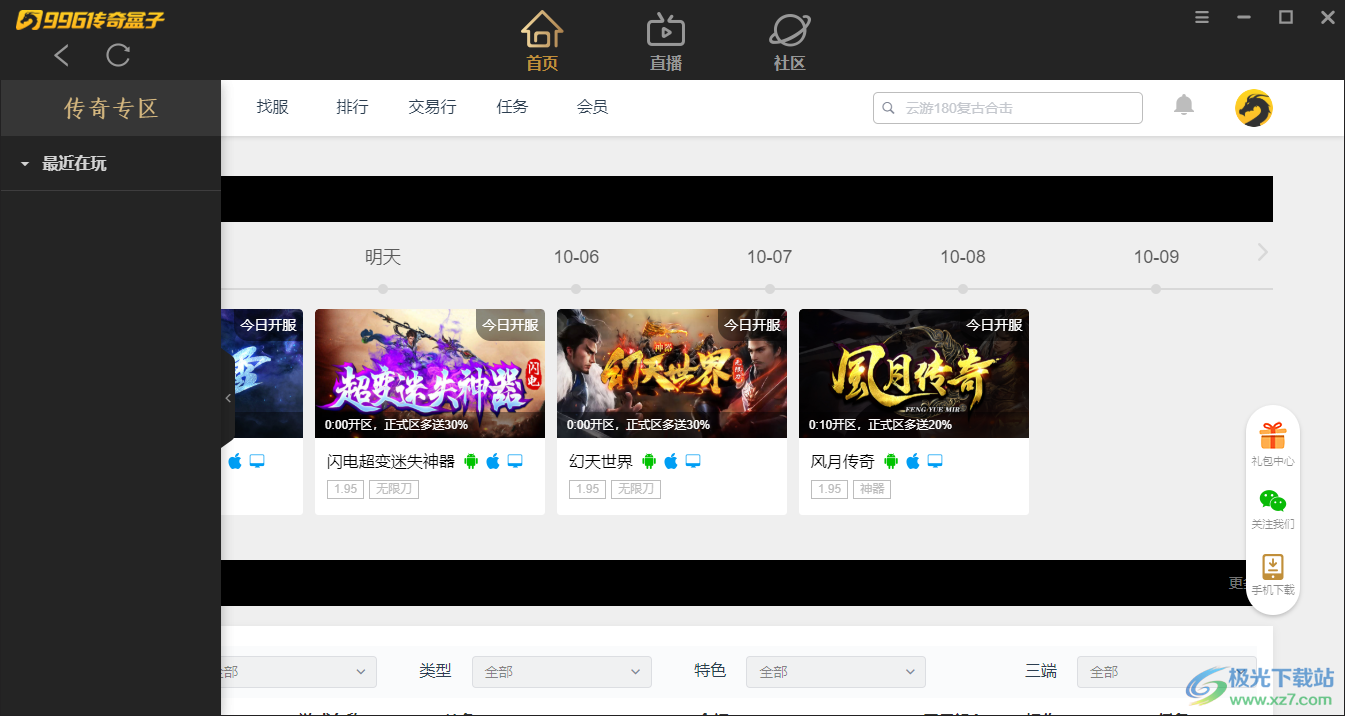Open the user avatar profile

click(1254, 108)
